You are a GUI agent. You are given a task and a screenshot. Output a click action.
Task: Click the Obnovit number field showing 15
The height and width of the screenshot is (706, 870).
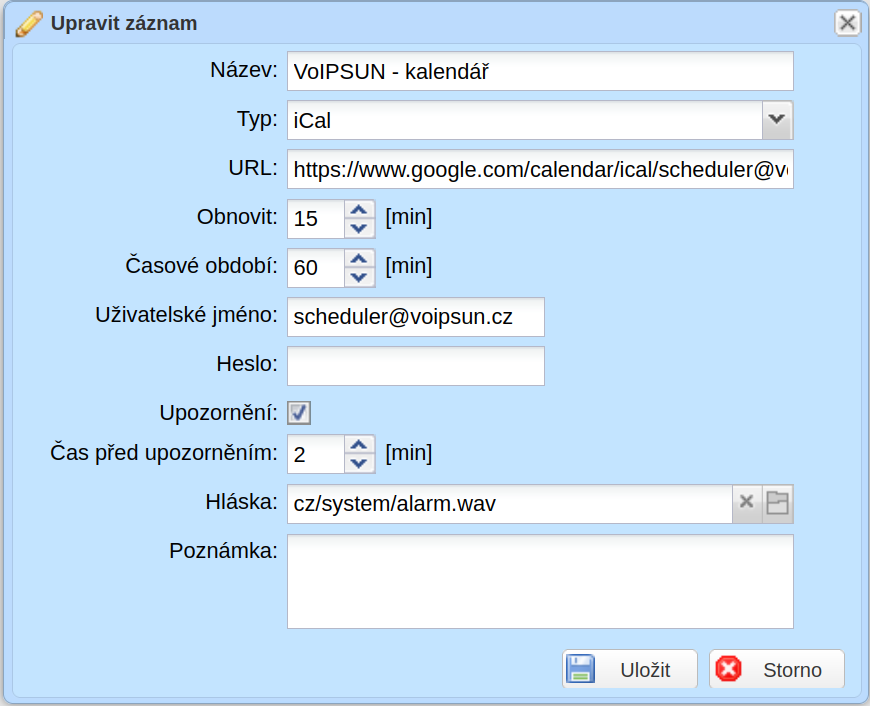(316, 219)
